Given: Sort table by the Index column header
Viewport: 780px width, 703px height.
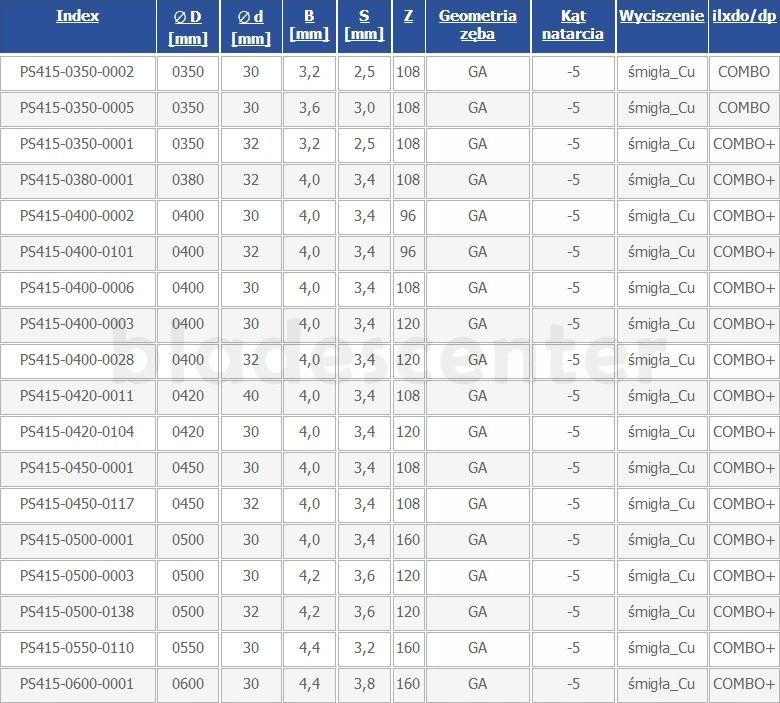Looking at the screenshot, I should click(x=77, y=16).
